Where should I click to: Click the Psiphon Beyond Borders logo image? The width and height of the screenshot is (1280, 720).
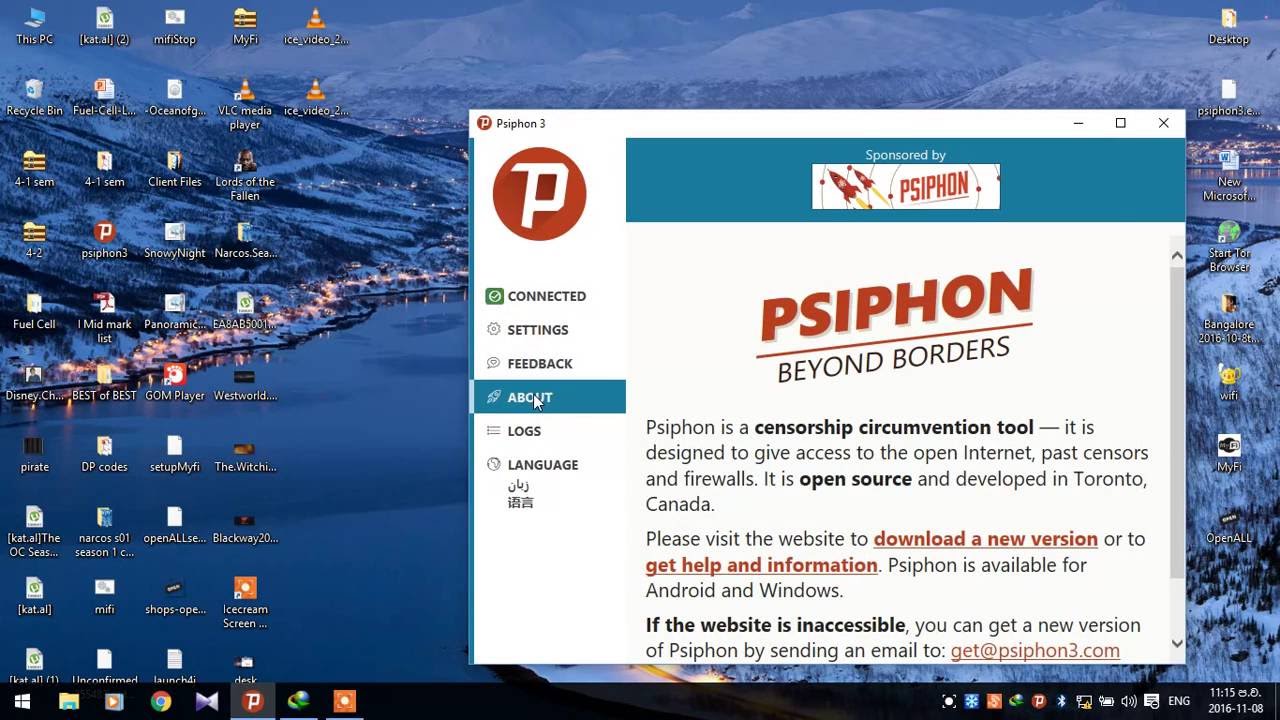(x=896, y=326)
